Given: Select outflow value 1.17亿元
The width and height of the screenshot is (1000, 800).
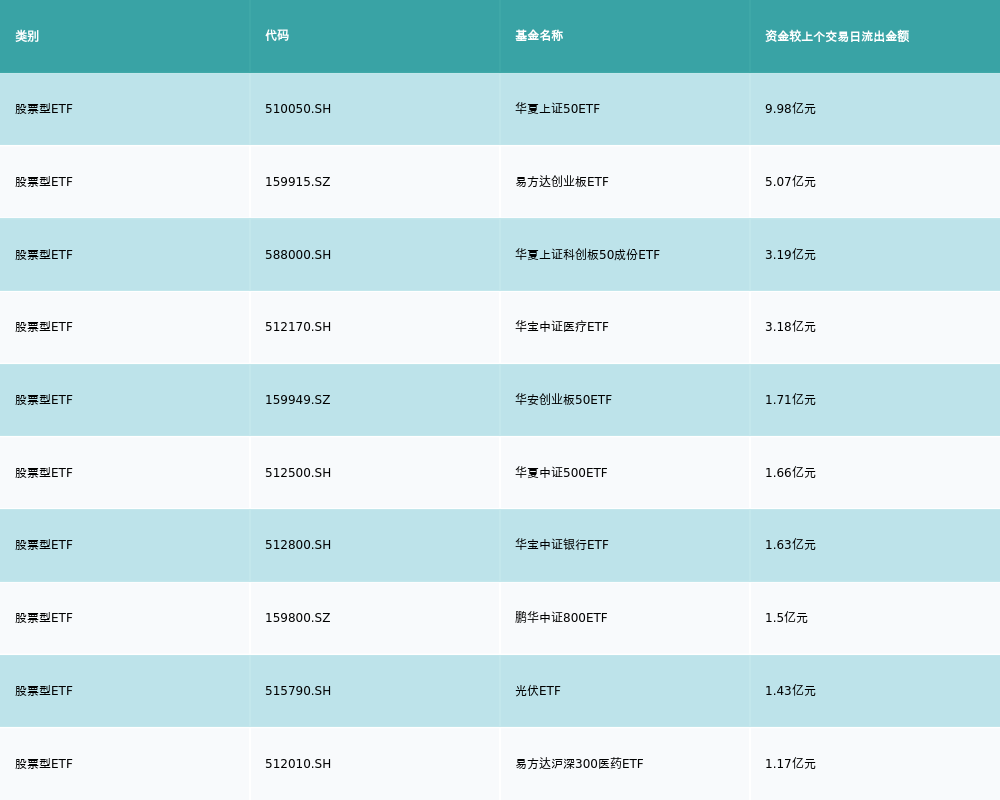Looking at the screenshot, I should 790,764.
